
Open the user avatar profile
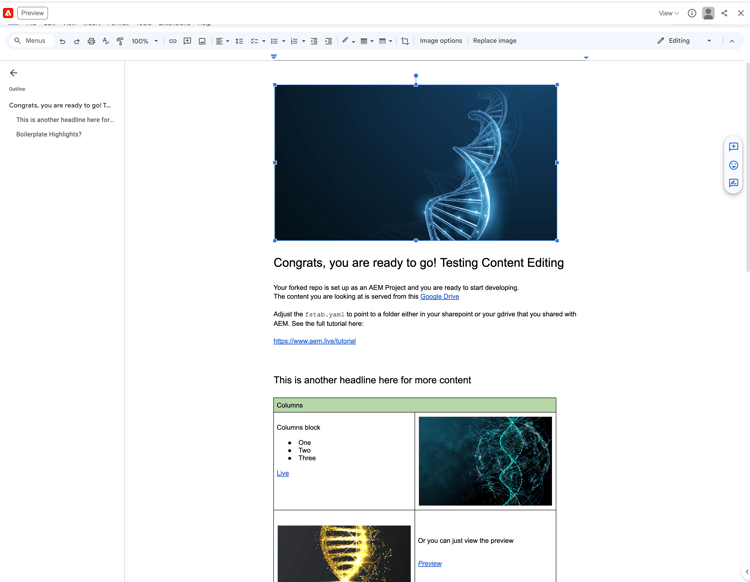pos(708,13)
